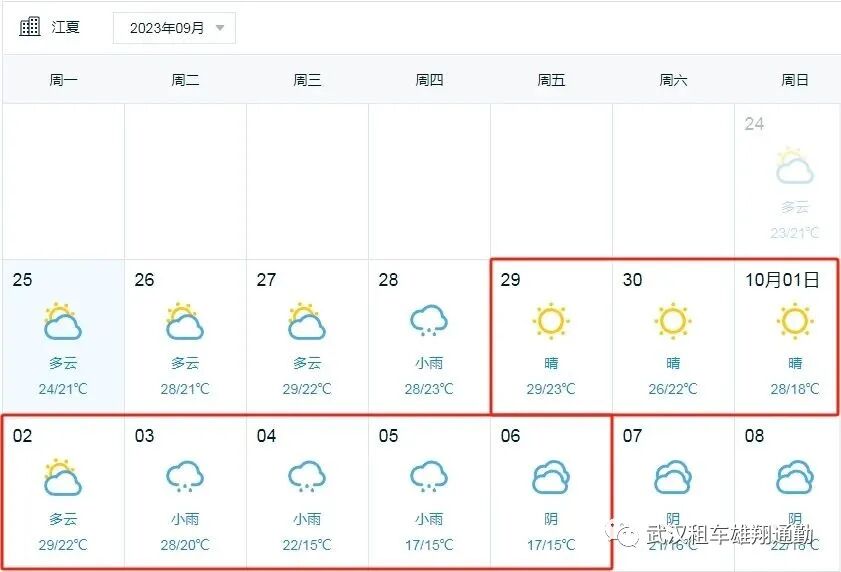Select date number 07
The width and height of the screenshot is (841, 572).
[x=632, y=435]
